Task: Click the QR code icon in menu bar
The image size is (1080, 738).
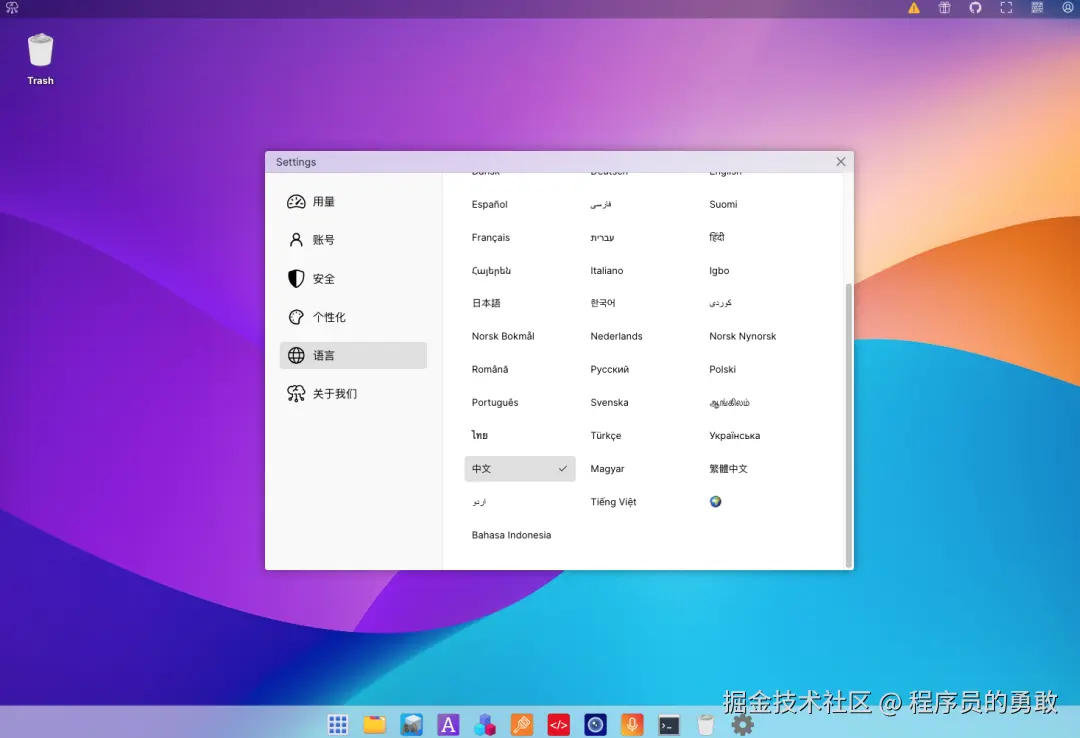Action: tap(1037, 7)
